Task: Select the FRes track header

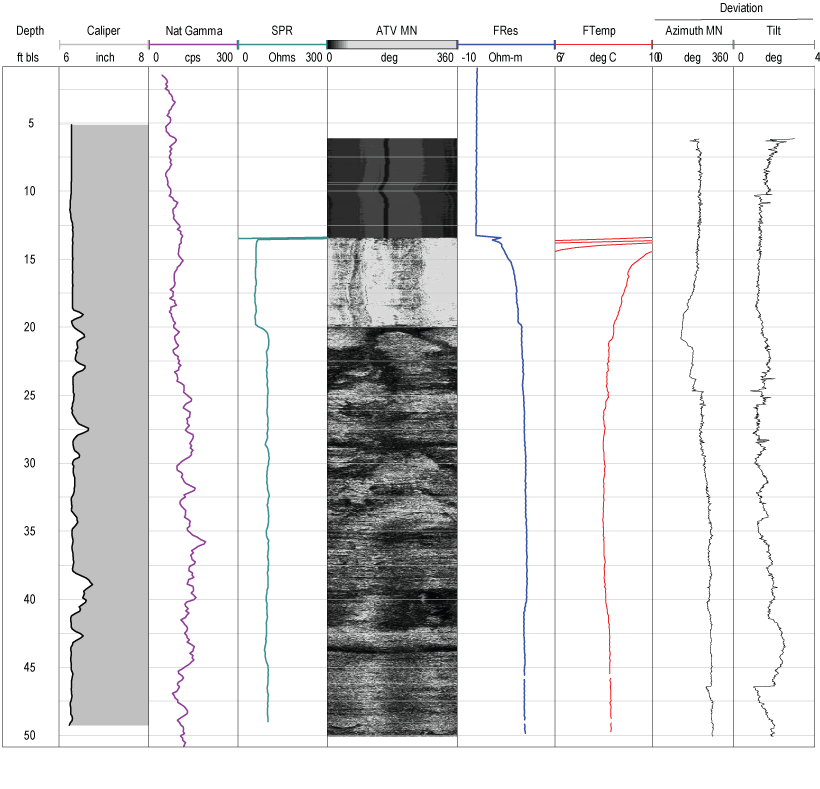Action: (505, 31)
